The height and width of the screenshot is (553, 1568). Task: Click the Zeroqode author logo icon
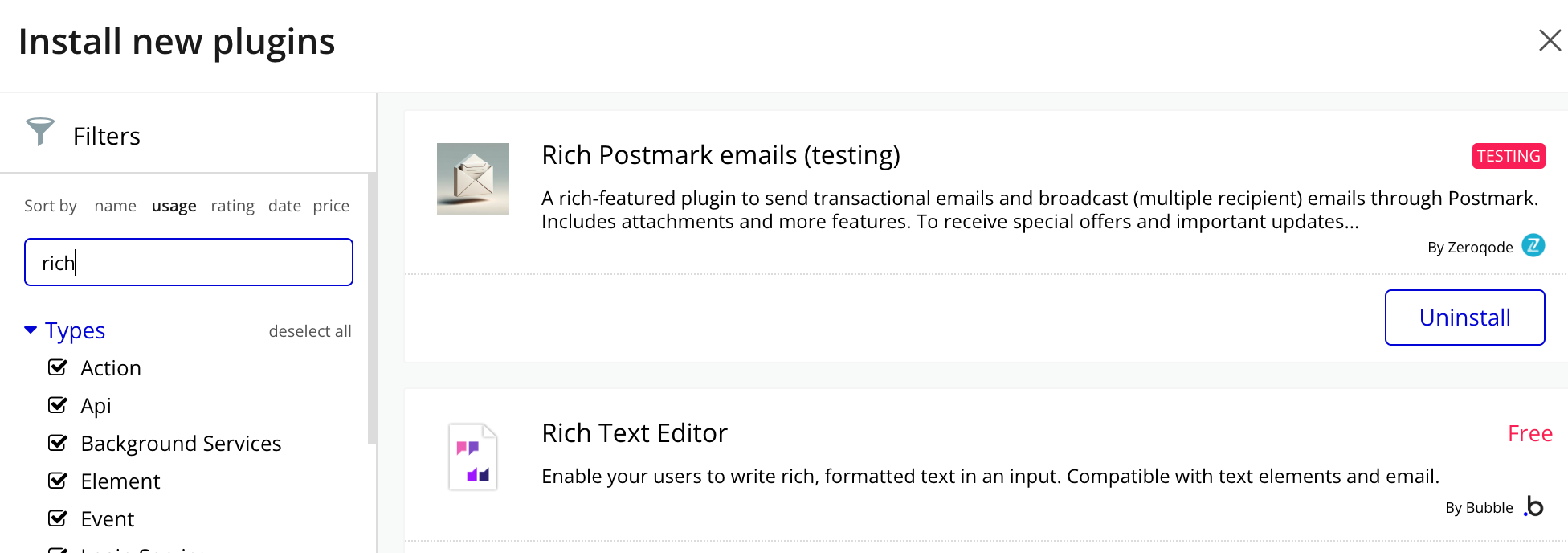(x=1533, y=245)
